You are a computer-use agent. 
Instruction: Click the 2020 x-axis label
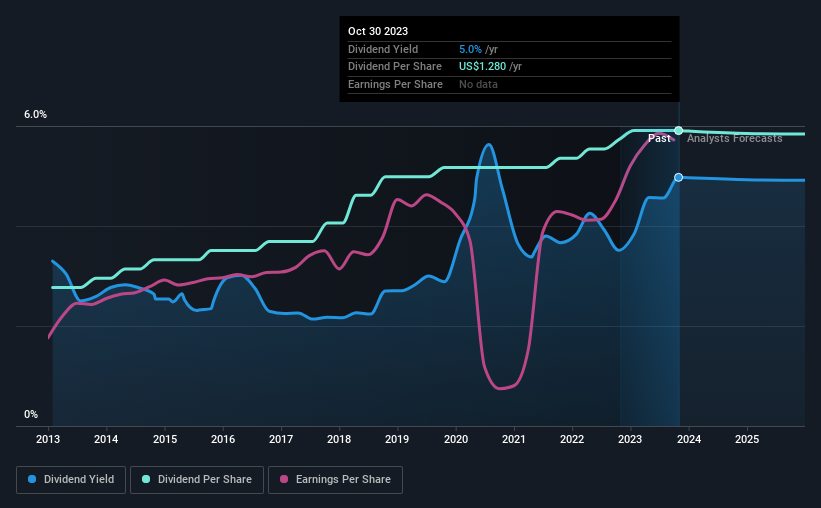tap(456, 439)
